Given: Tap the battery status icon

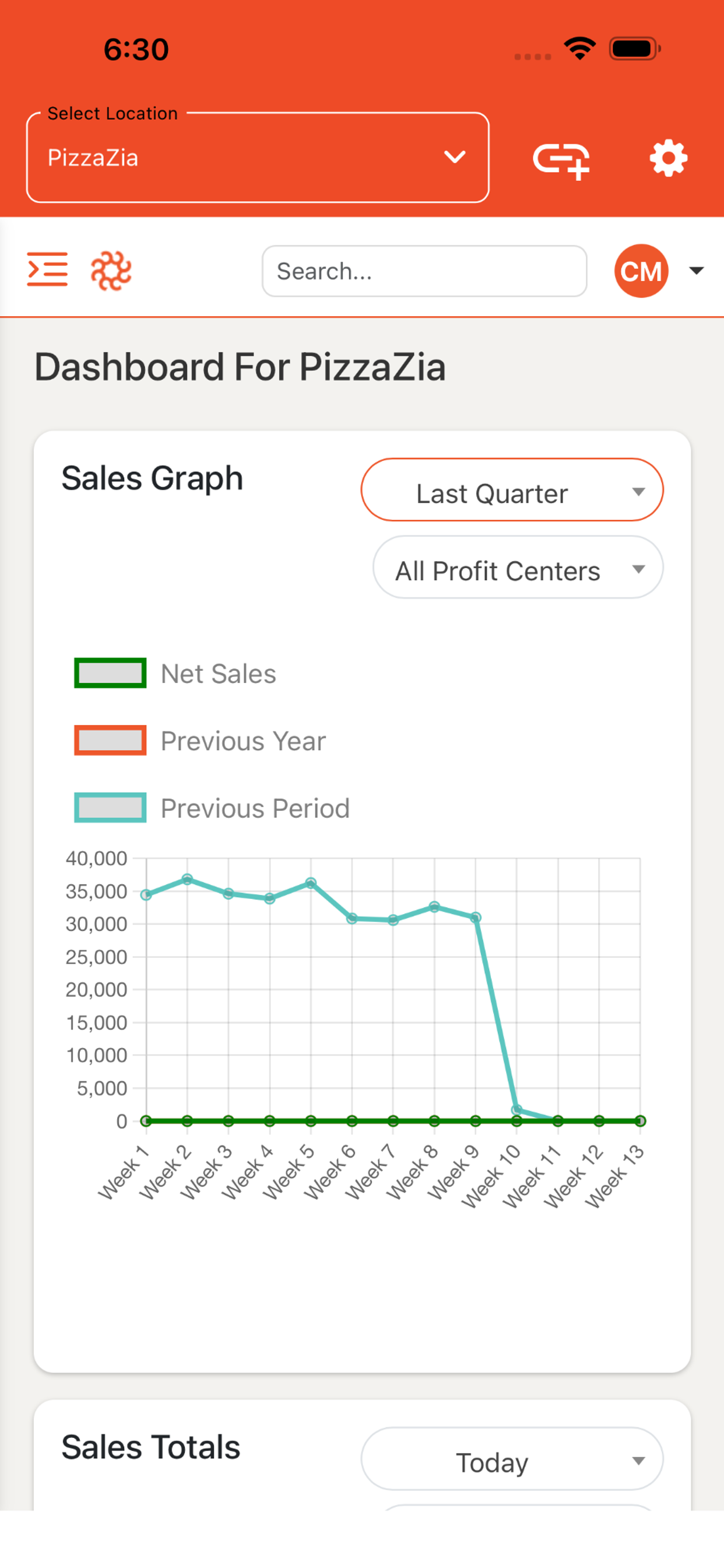Looking at the screenshot, I should tap(635, 48).
